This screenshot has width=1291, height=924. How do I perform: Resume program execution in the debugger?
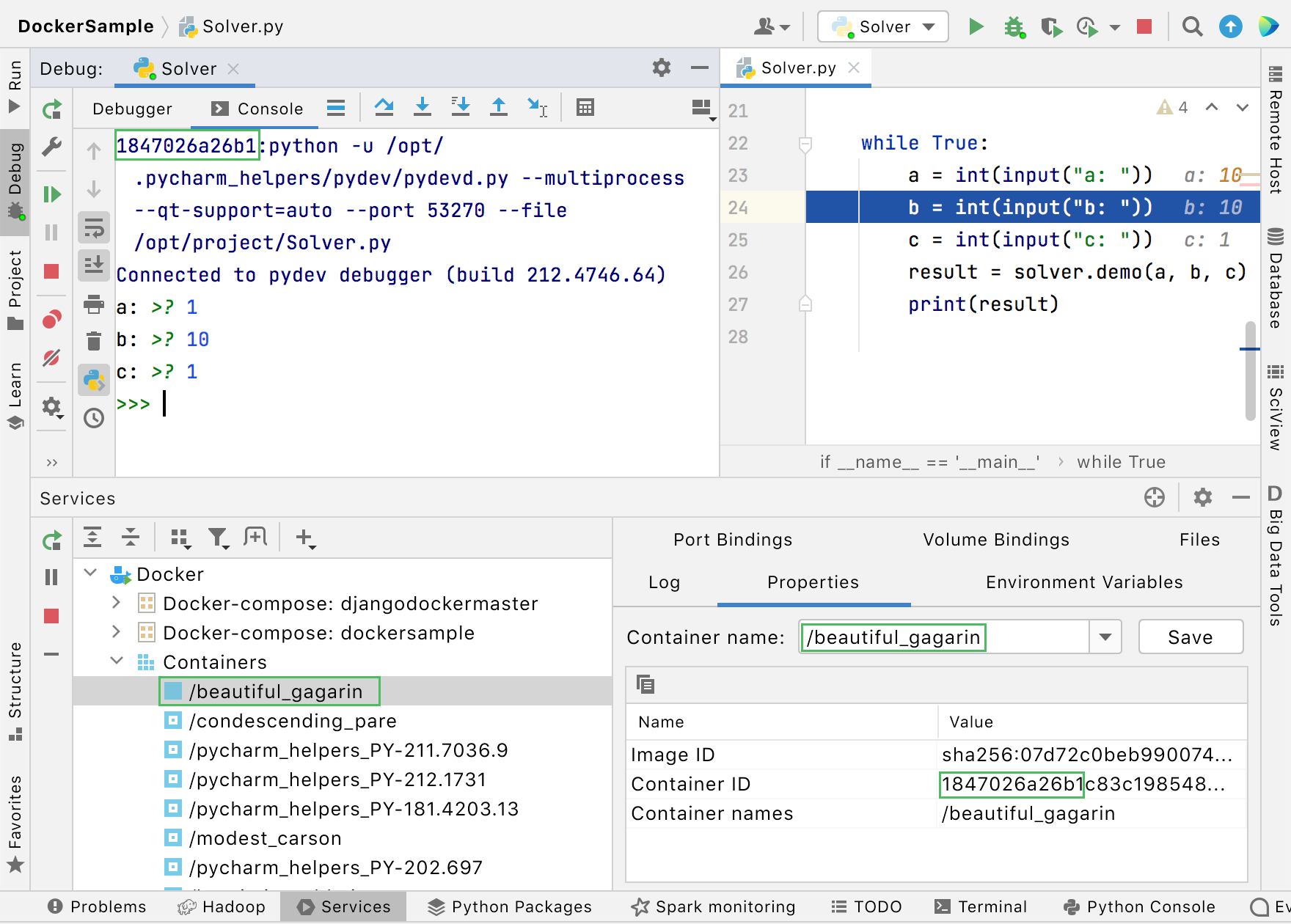tap(51, 194)
